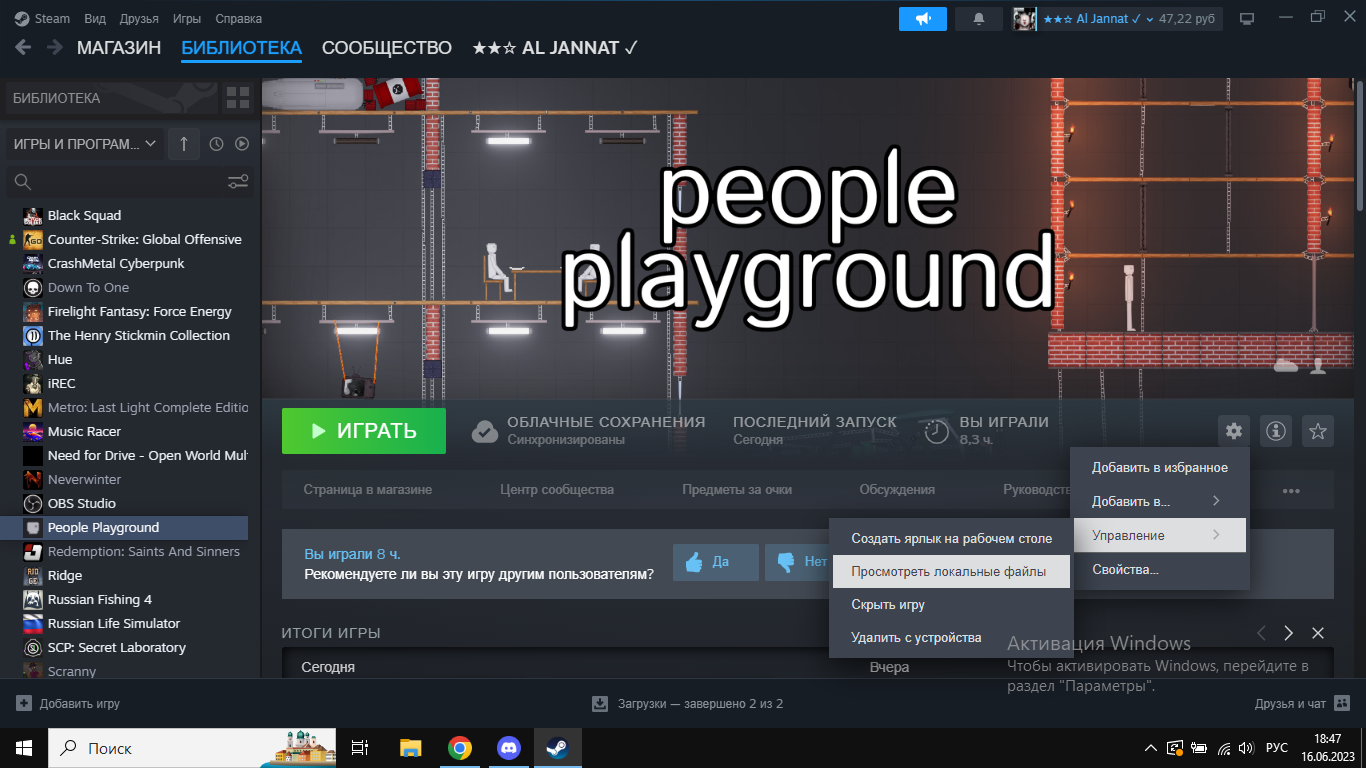Click the ready-to-play filter icon
The width and height of the screenshot is (1366, 768).
click(x=241, y=144)
